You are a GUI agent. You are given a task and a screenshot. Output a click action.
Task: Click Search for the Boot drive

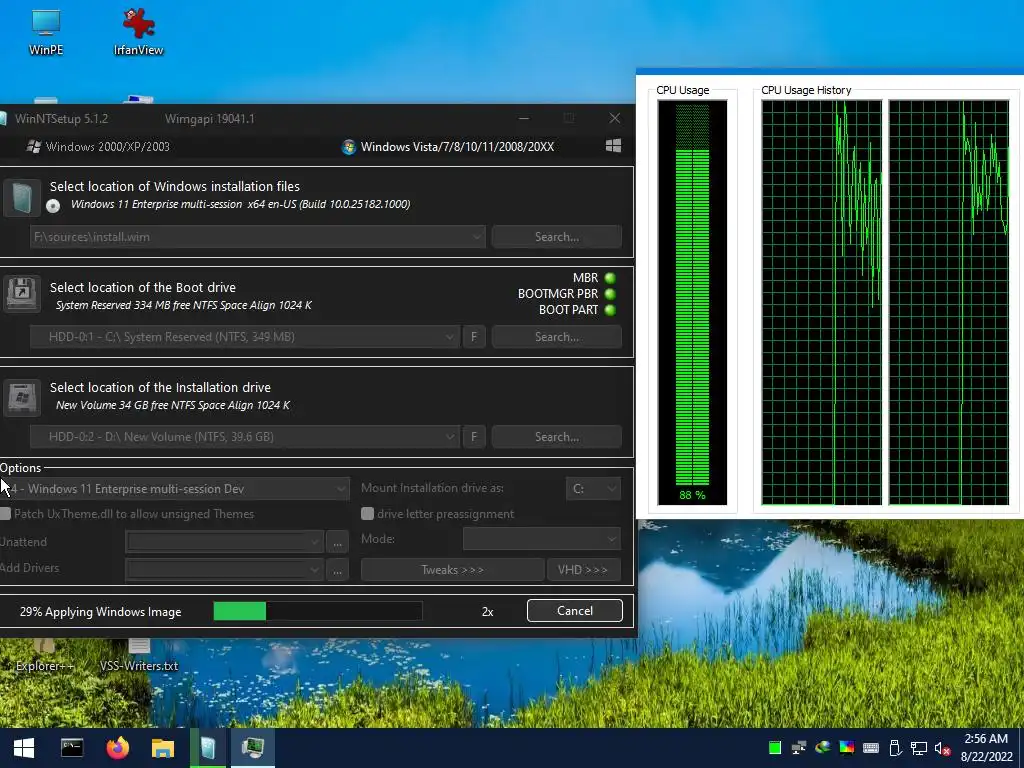pyautogui.click(x=556, y=336)
